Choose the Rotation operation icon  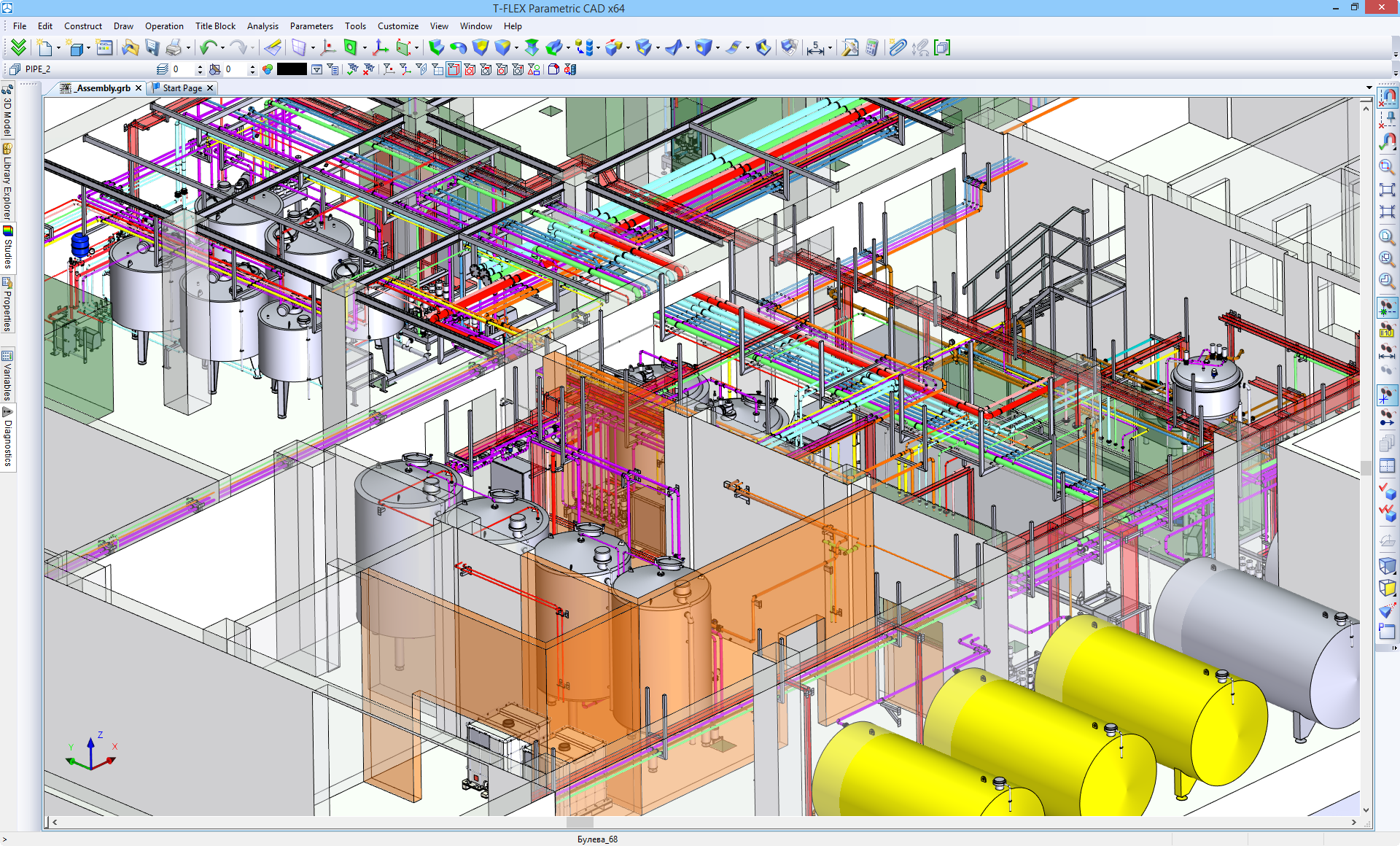[458, 47]
